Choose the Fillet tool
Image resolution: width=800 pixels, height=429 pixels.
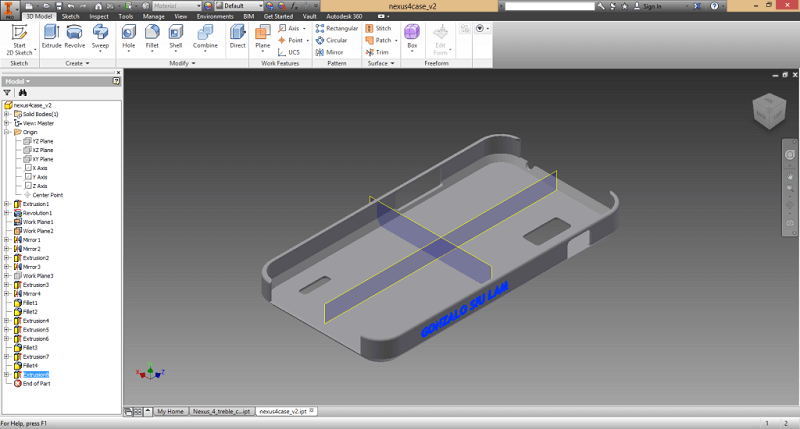(x=152, y=37)
